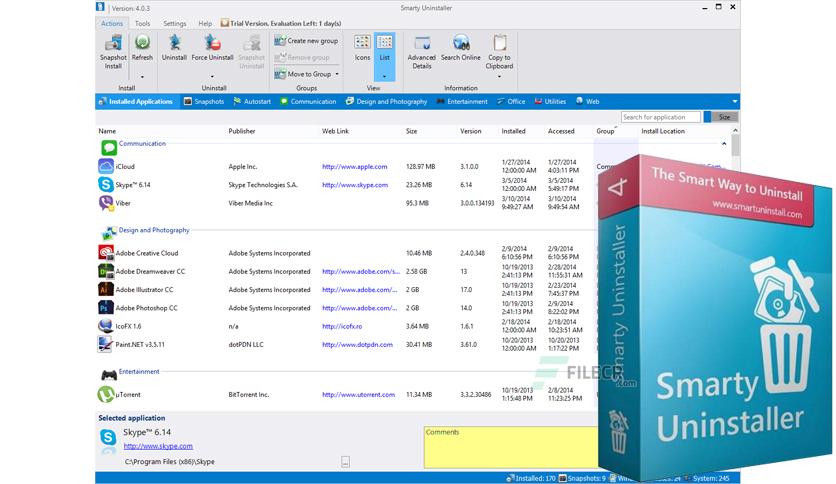The image size is (836, 484).
Task: Select the Adobe Photoshop CC icon
Action: 106,308
